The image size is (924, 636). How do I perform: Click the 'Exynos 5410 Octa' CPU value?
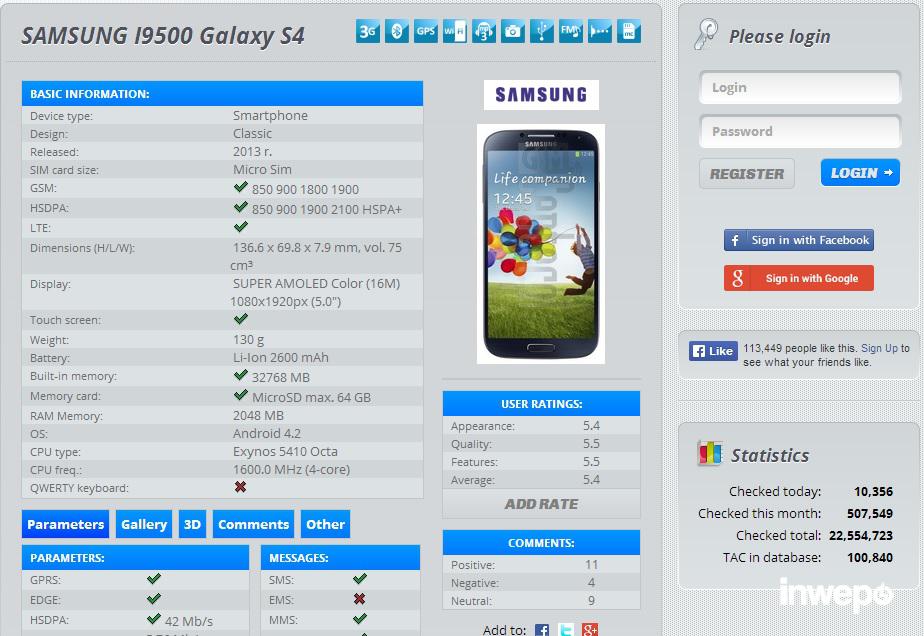pos(285,452)
